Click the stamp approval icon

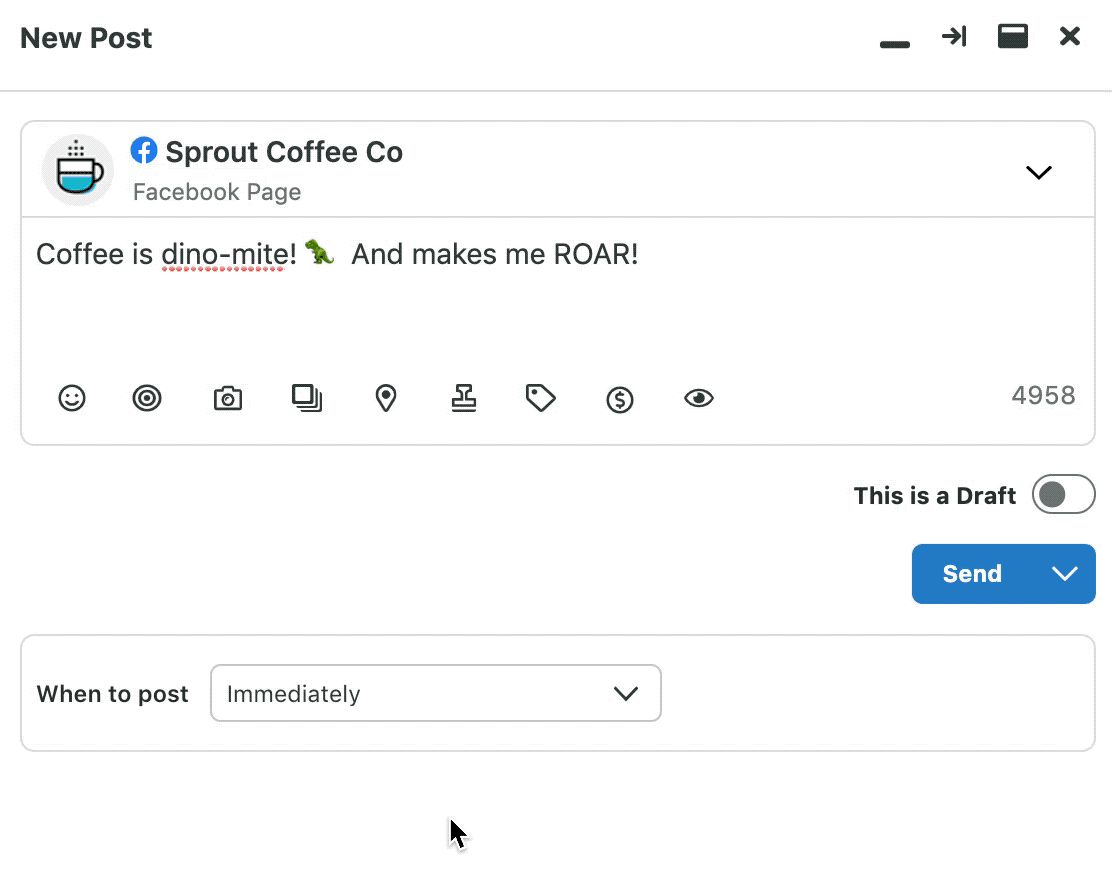(464, 398)
